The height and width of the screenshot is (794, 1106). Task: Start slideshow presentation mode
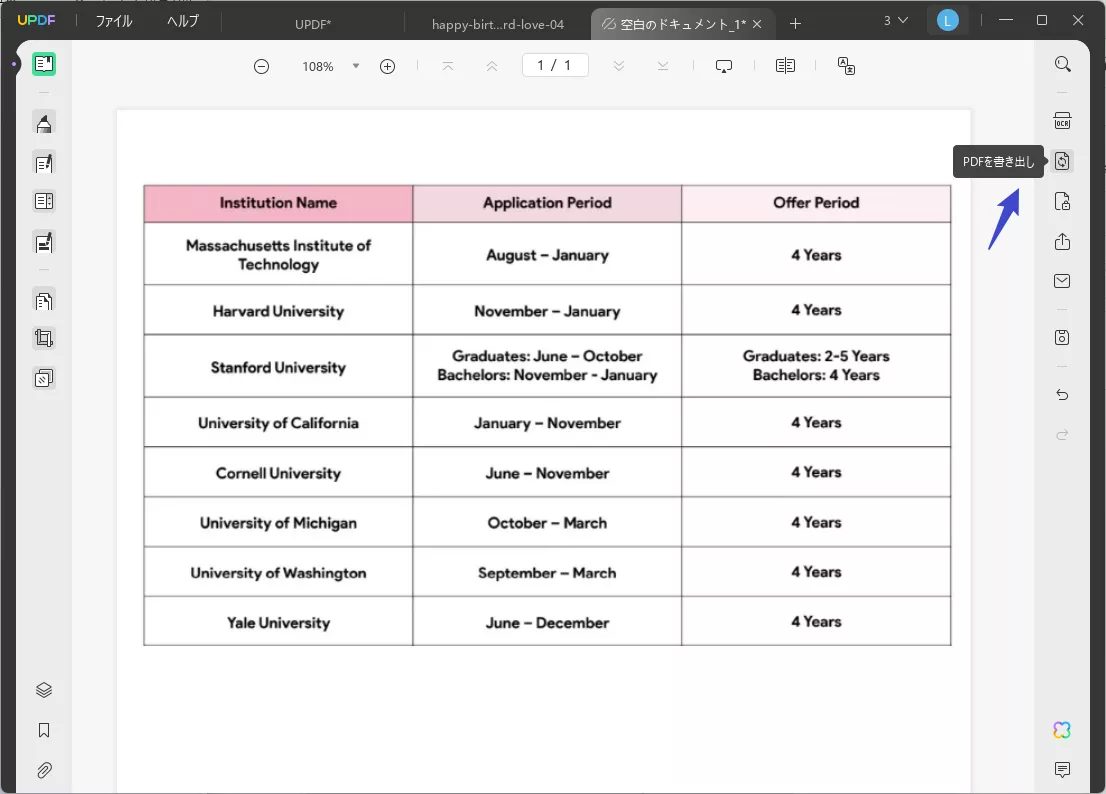click(x=724, y=66)
